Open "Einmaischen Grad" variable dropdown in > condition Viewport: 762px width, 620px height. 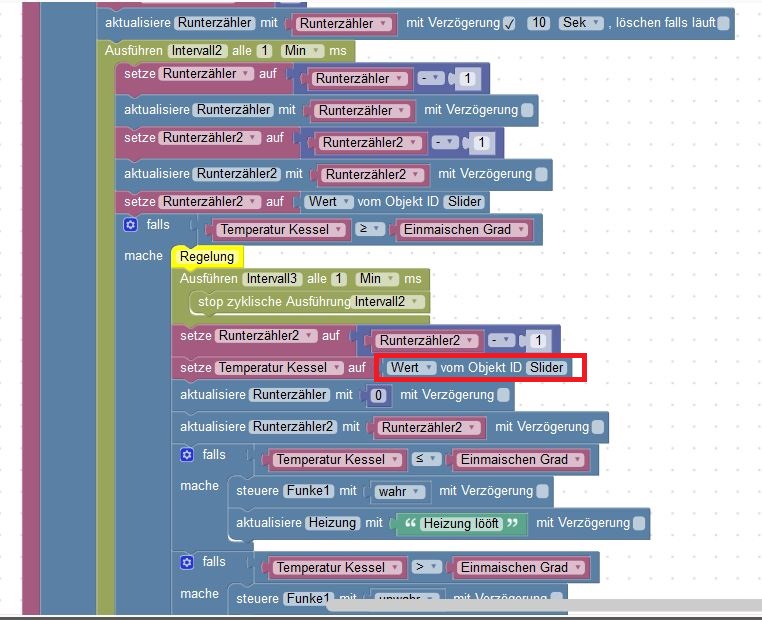click(520, 567)
